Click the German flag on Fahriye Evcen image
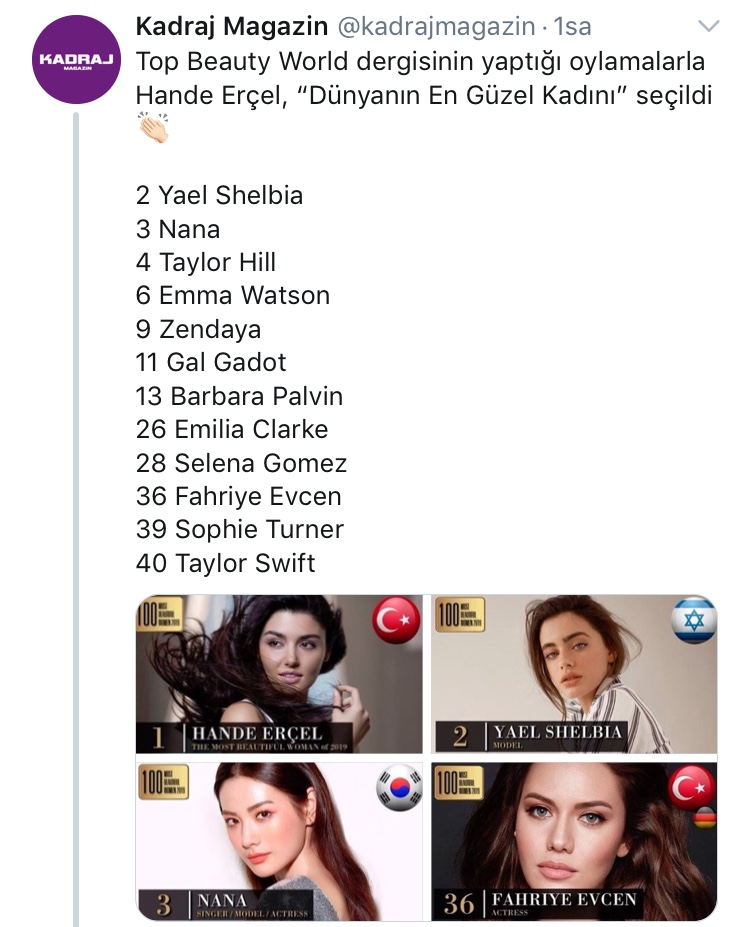Screen dimensions: 750x927 (704, 818)
